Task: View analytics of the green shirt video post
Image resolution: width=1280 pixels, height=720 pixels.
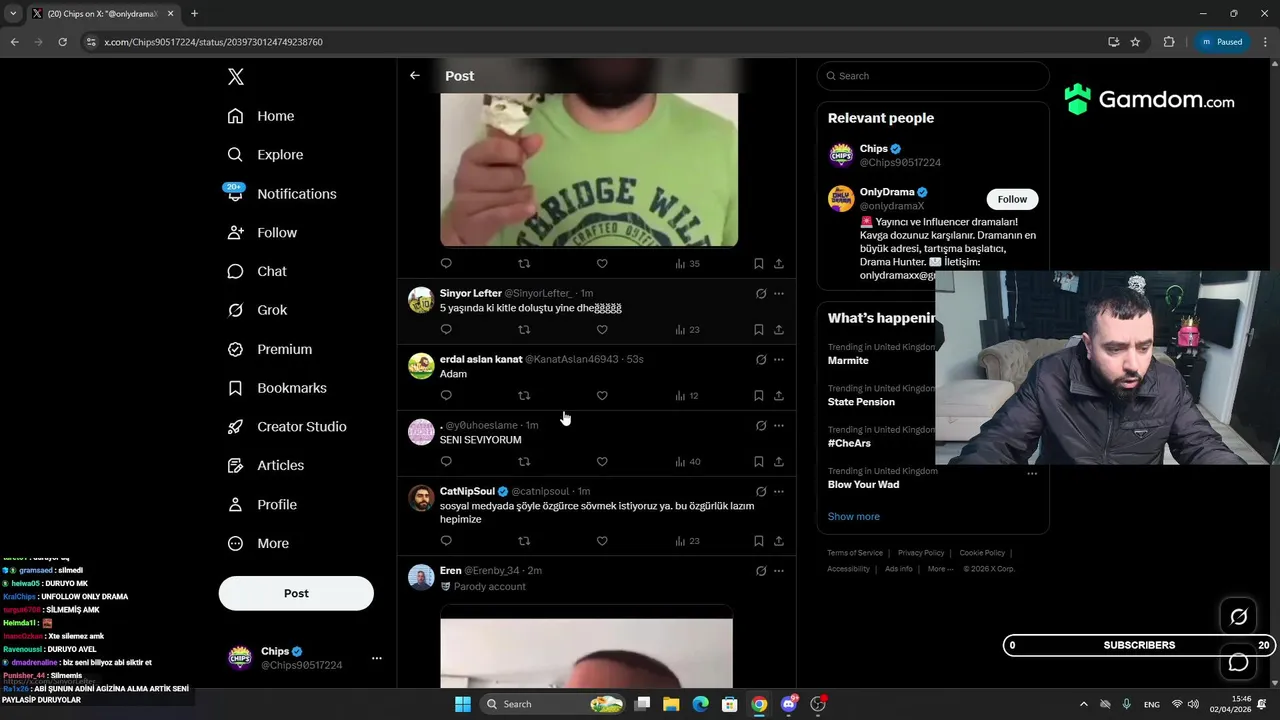Action: 688,263
